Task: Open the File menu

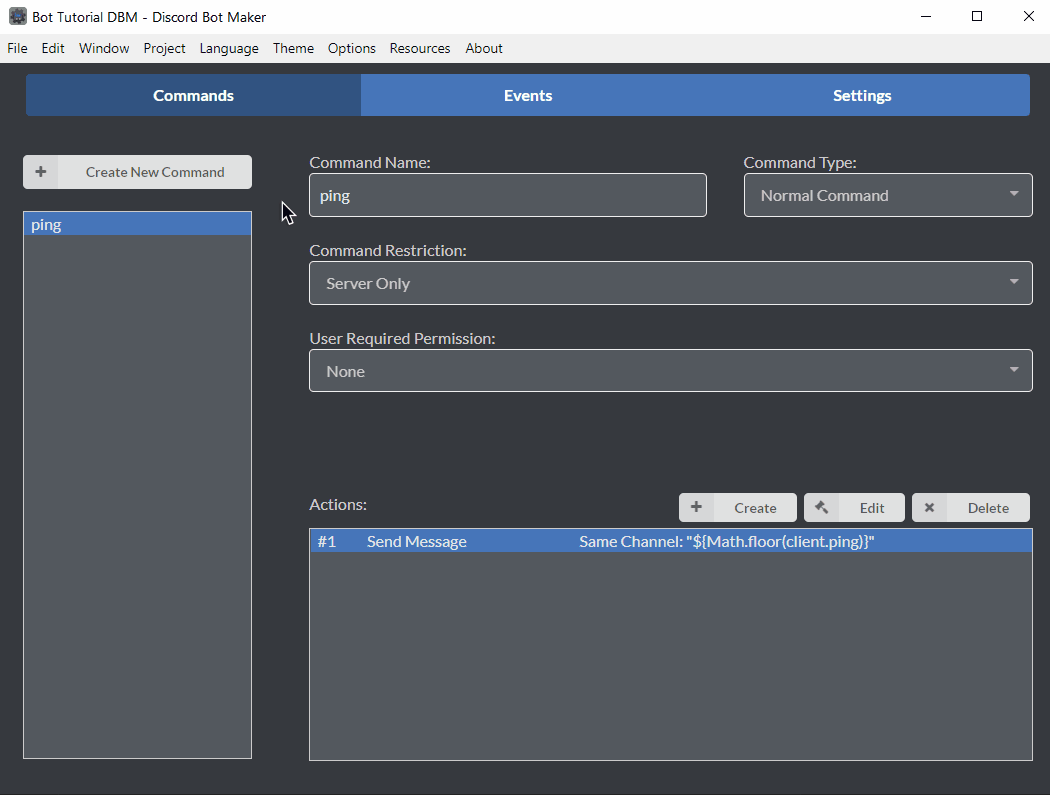Action: tap(17, 48)
